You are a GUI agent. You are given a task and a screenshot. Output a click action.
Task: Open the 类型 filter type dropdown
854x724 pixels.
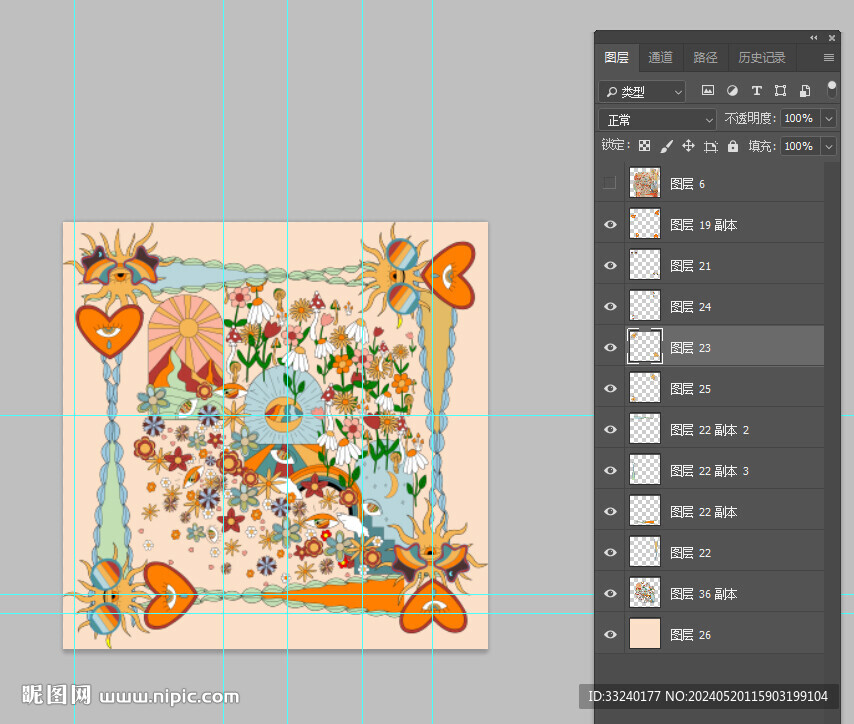(x=642, y=92)
